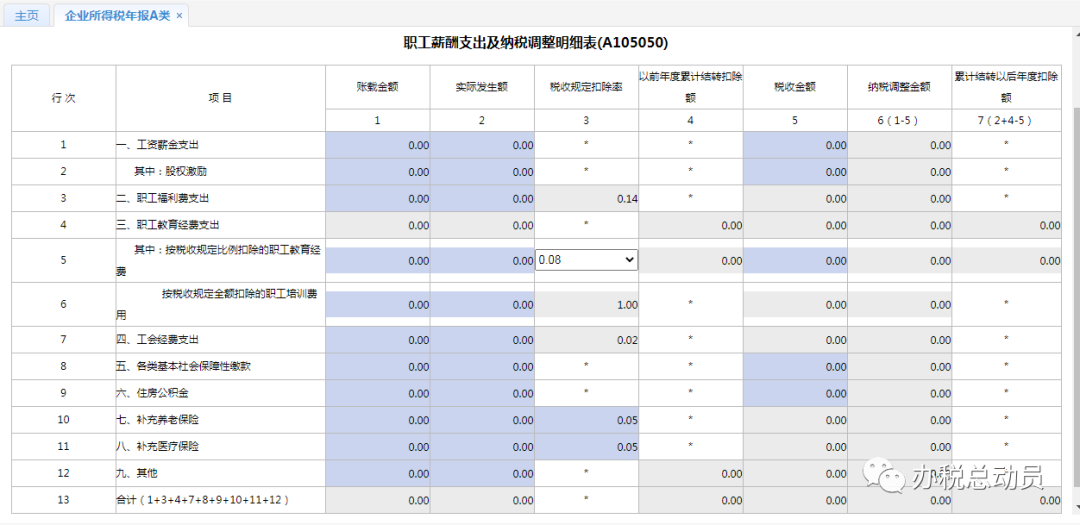This screenshot has width=1080, height=525.
Task: Click 实际发生额 field for 工资薪金支出
Action: coord(482,145)
